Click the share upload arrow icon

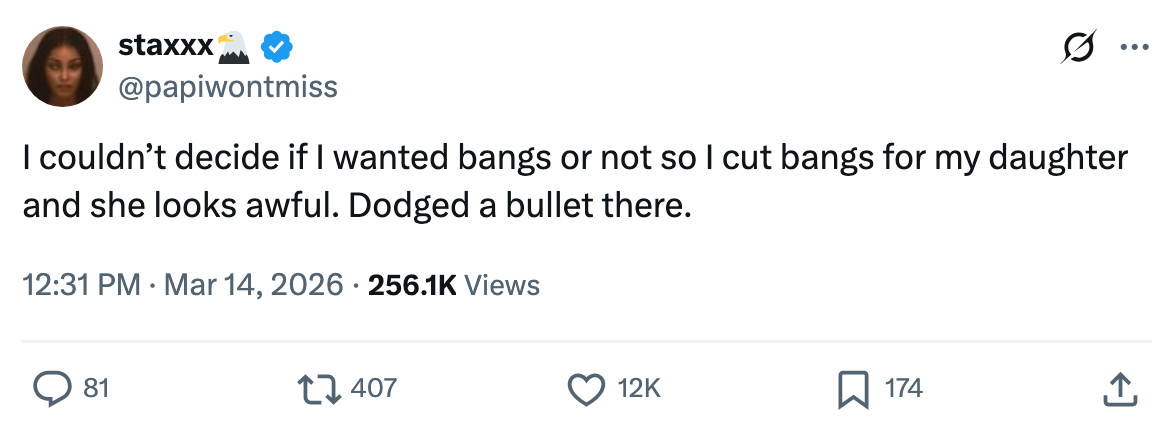click(1118, 388)
